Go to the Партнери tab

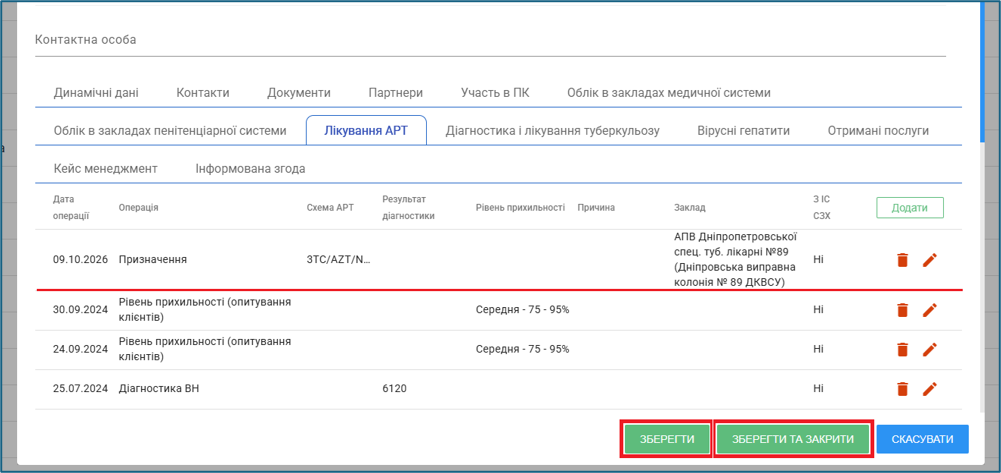point(396,93)
